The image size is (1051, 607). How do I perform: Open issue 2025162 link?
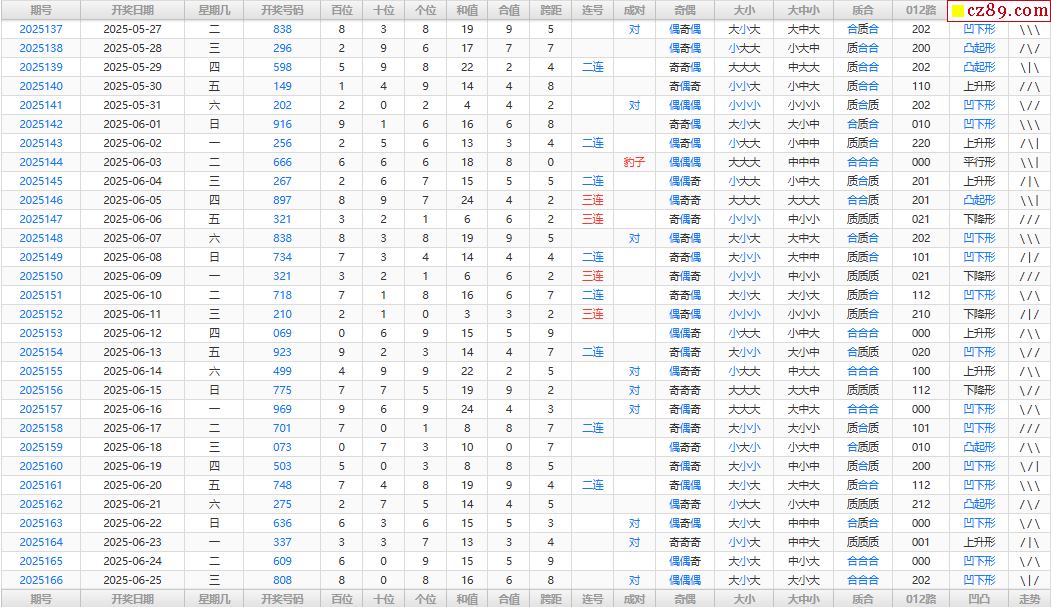(x=41, y=504)
